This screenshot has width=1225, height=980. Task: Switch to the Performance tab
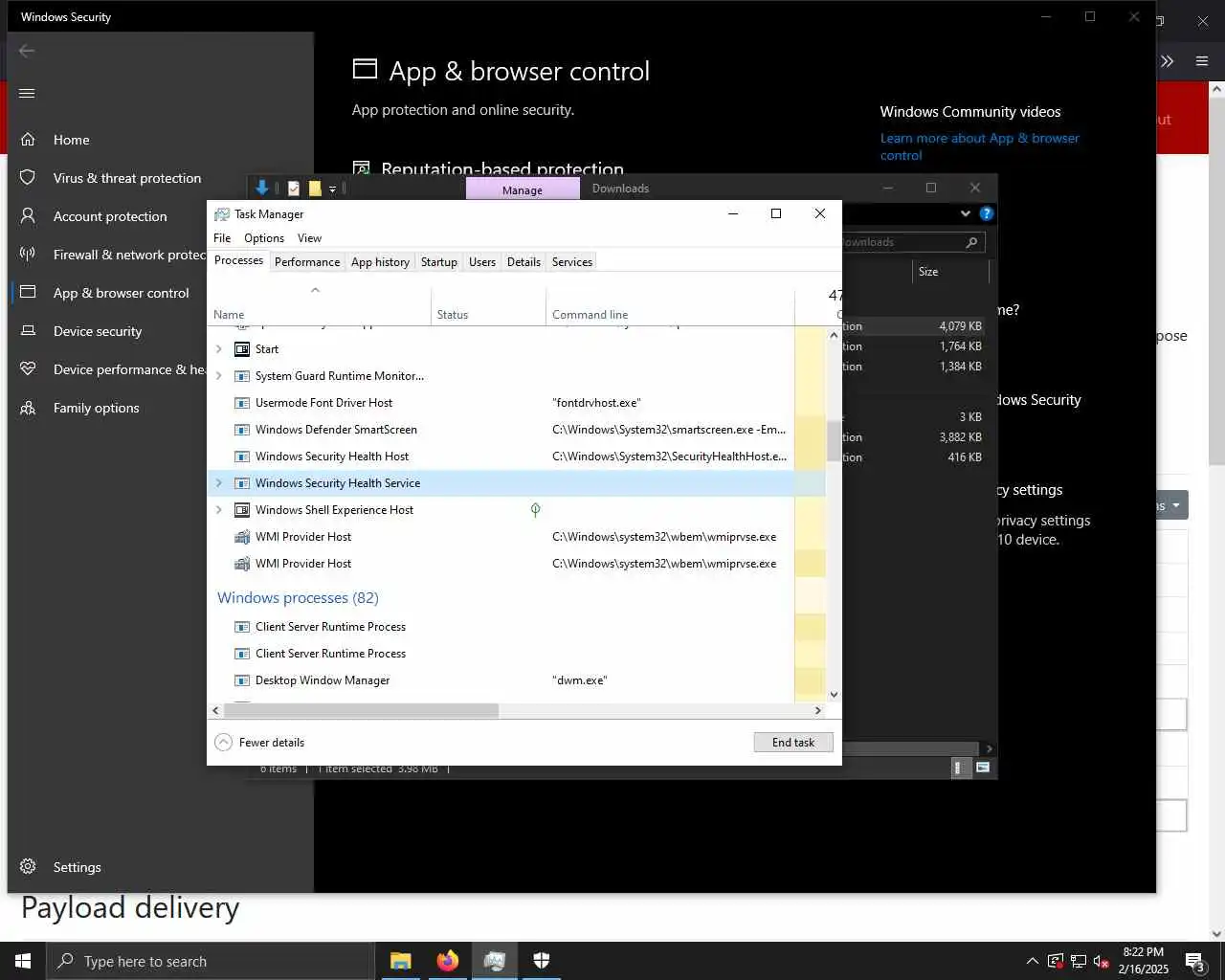click(307, 262)
